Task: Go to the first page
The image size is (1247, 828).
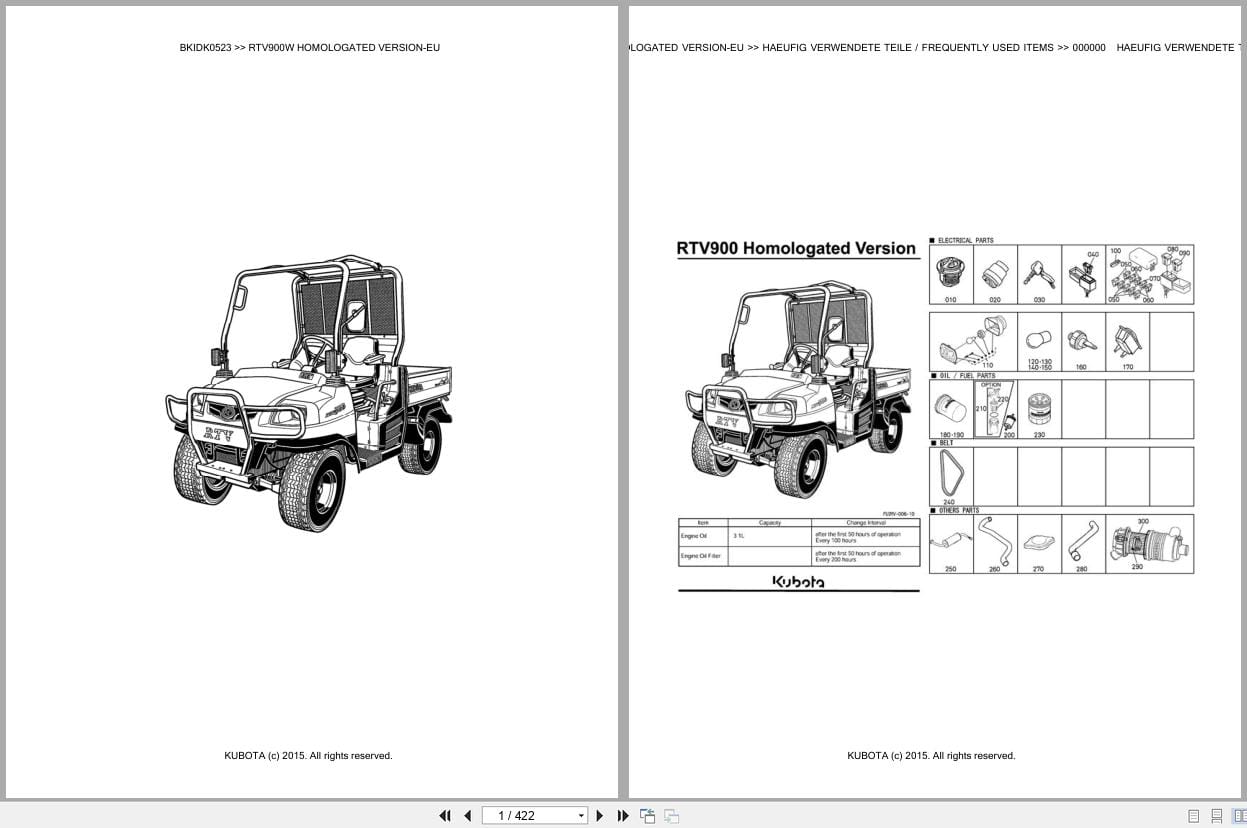Action: (445, 816)
